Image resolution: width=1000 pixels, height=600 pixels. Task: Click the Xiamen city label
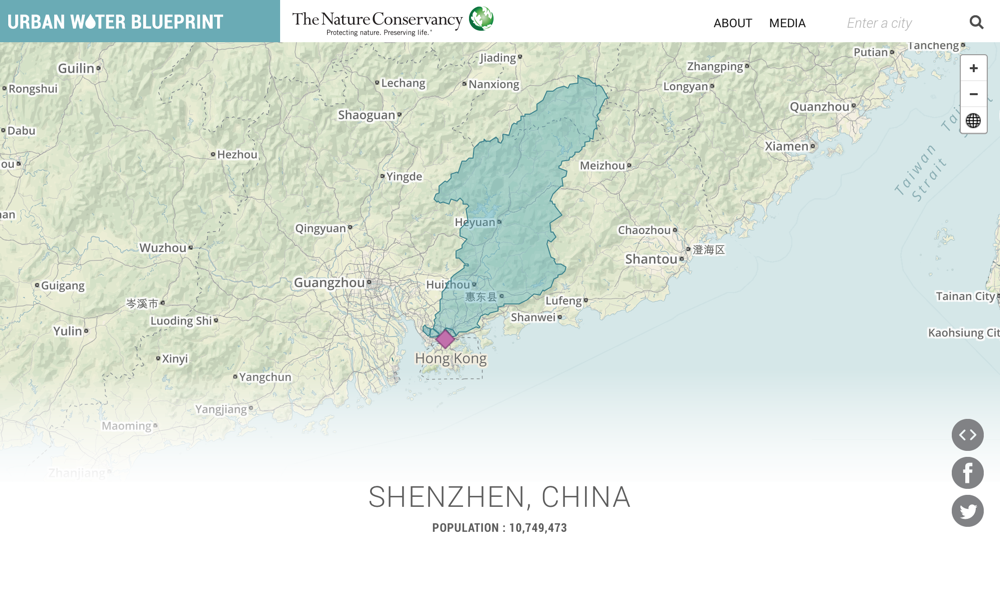[786, 146]
